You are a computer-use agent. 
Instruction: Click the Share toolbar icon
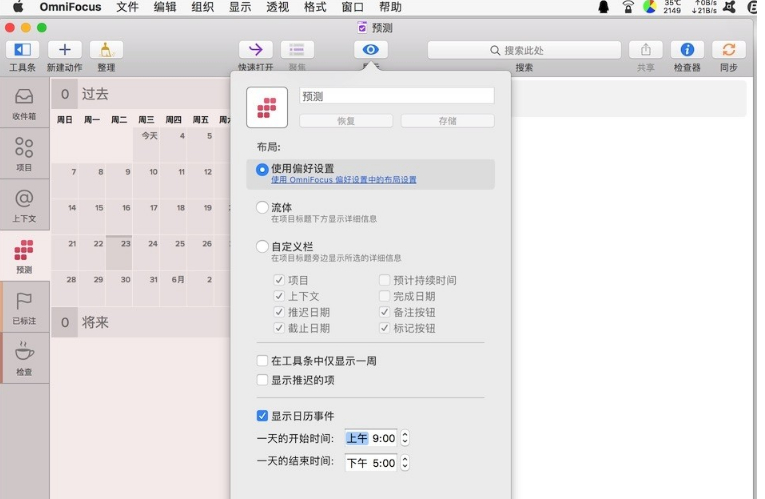click(x=645, y=50)
